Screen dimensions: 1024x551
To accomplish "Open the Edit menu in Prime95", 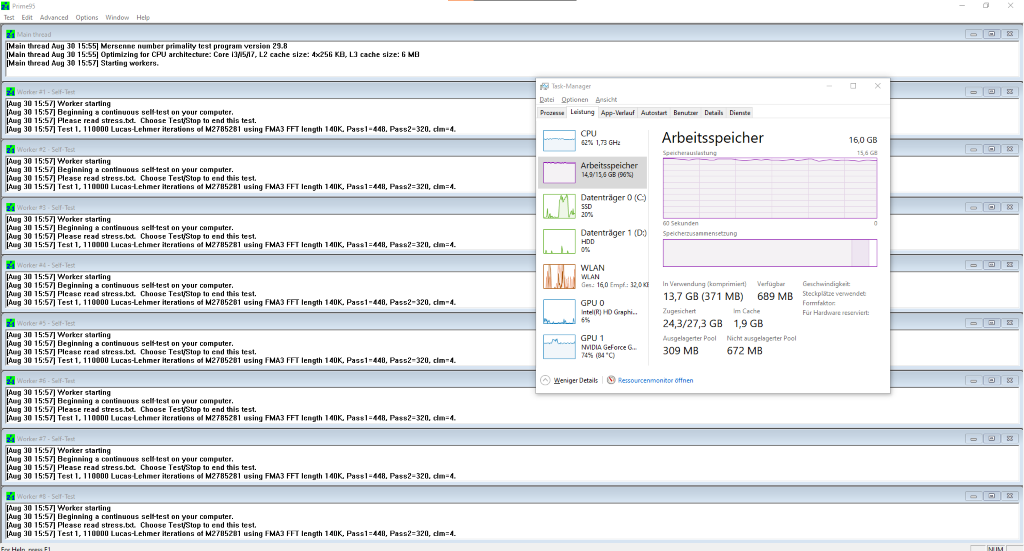I will (27, 18).
